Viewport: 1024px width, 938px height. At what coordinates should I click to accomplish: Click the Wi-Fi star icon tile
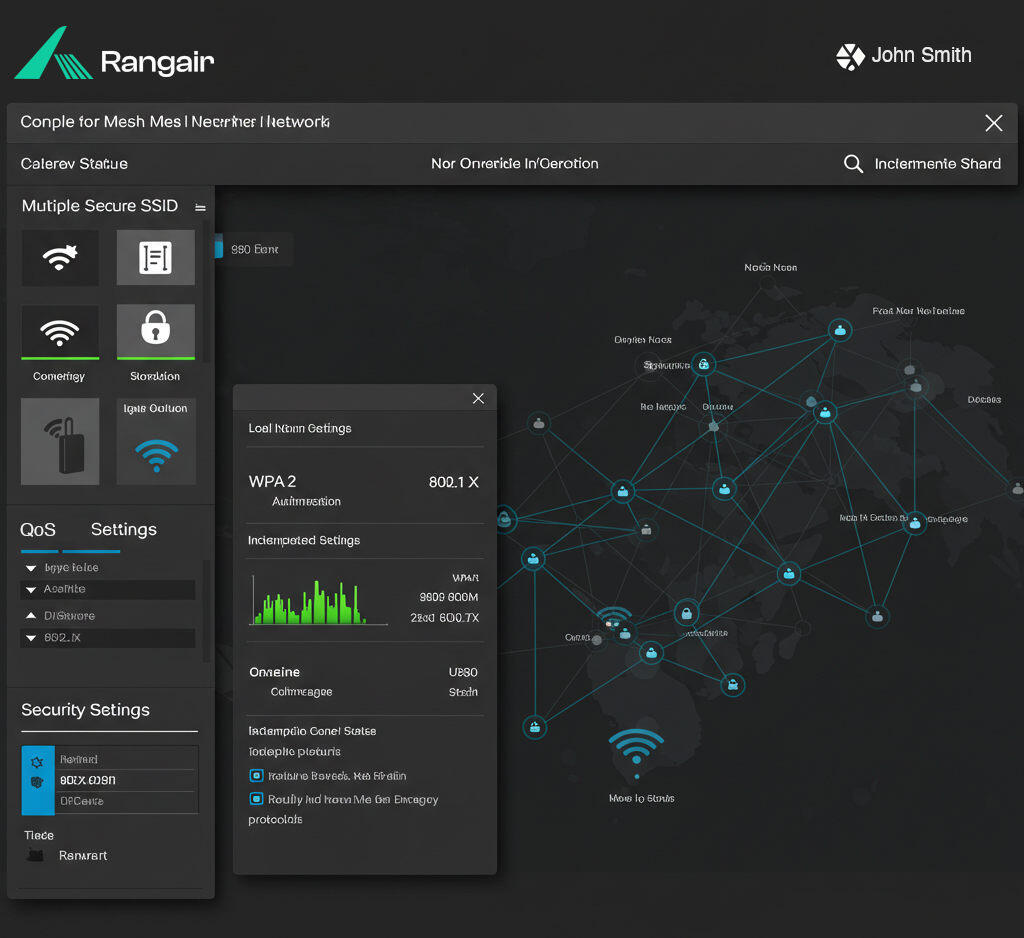pyautogui.click(x=60, y=257)
